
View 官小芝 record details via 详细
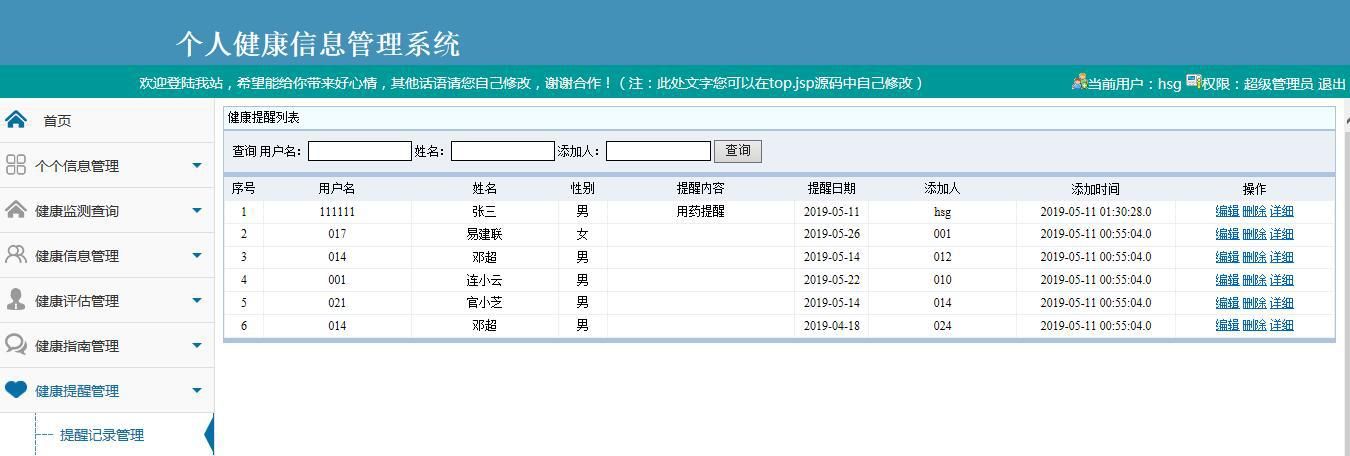pyautogui.click(x=1281, y=303)
